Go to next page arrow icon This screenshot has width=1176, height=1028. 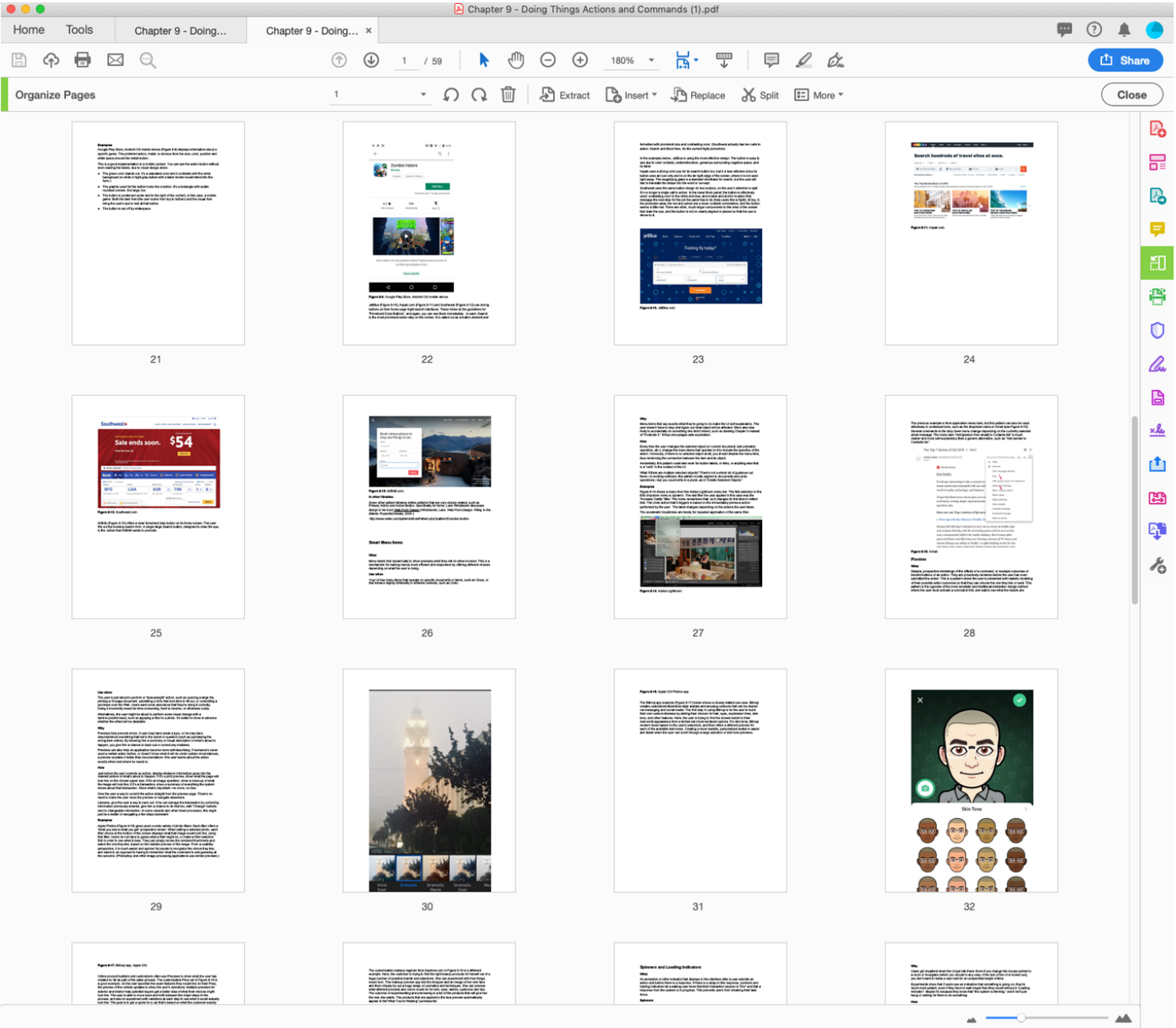tap(371, 60)
